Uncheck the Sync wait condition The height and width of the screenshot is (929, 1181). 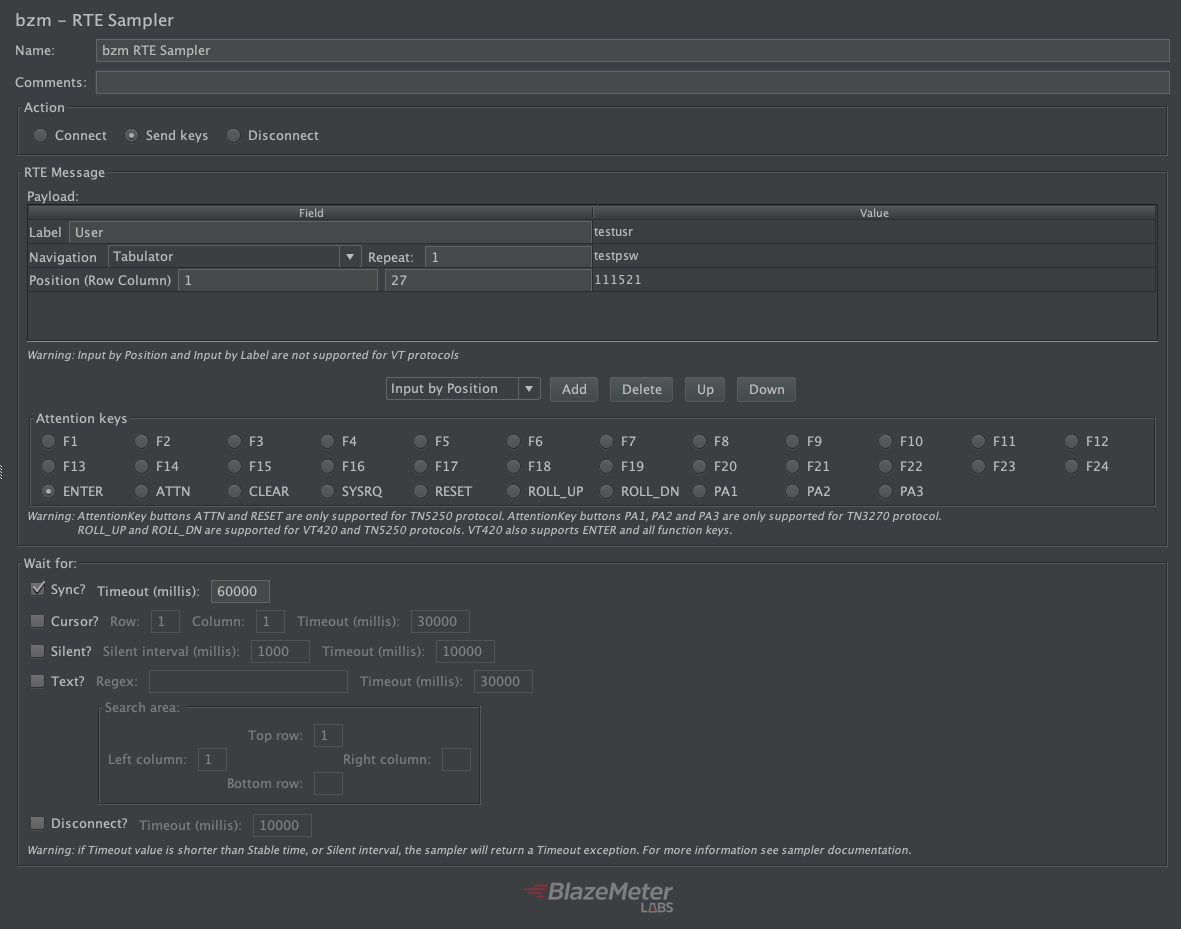pos(37,589)
